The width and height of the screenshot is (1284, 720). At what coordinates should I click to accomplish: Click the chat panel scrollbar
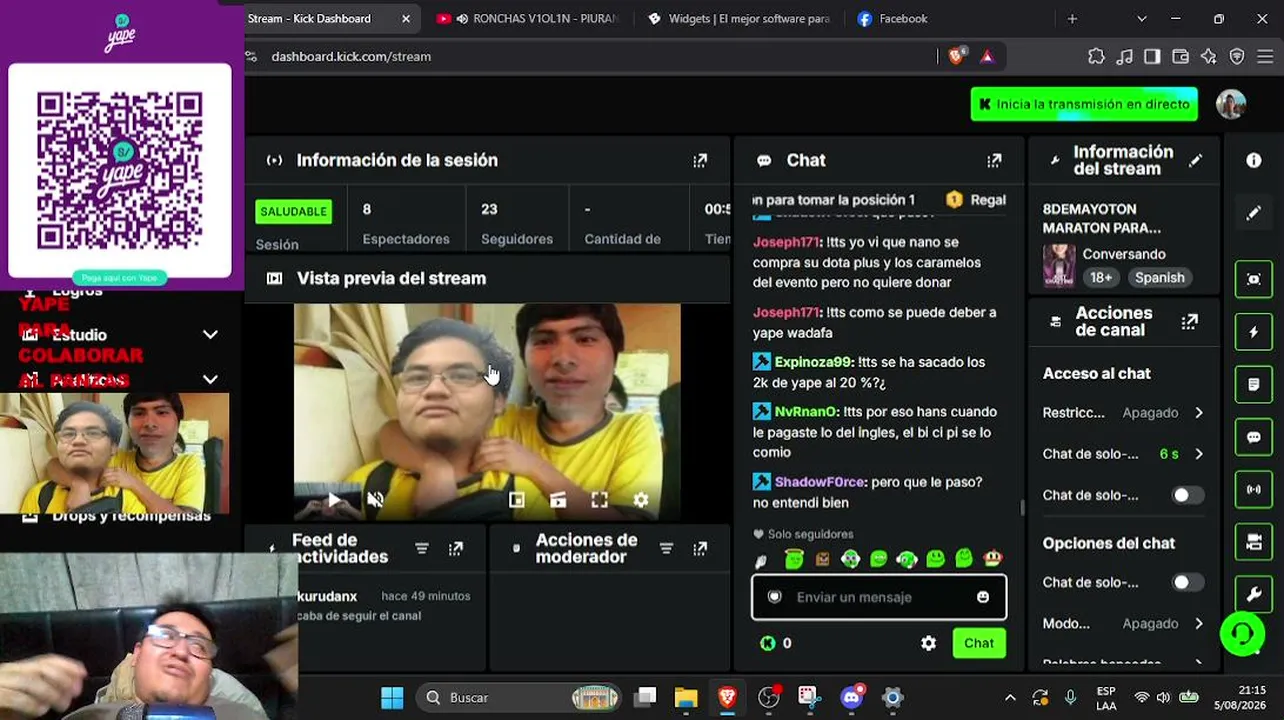[x=1022, y=507]
